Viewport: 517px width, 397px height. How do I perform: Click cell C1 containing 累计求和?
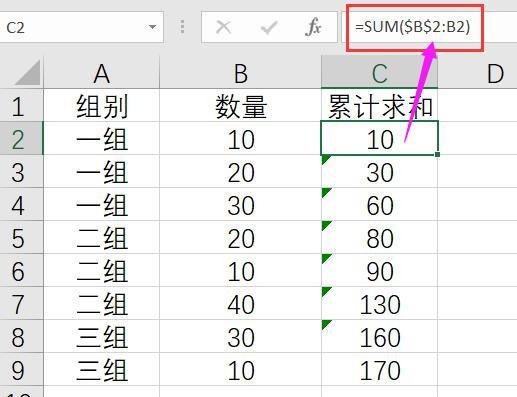(379, 105)
